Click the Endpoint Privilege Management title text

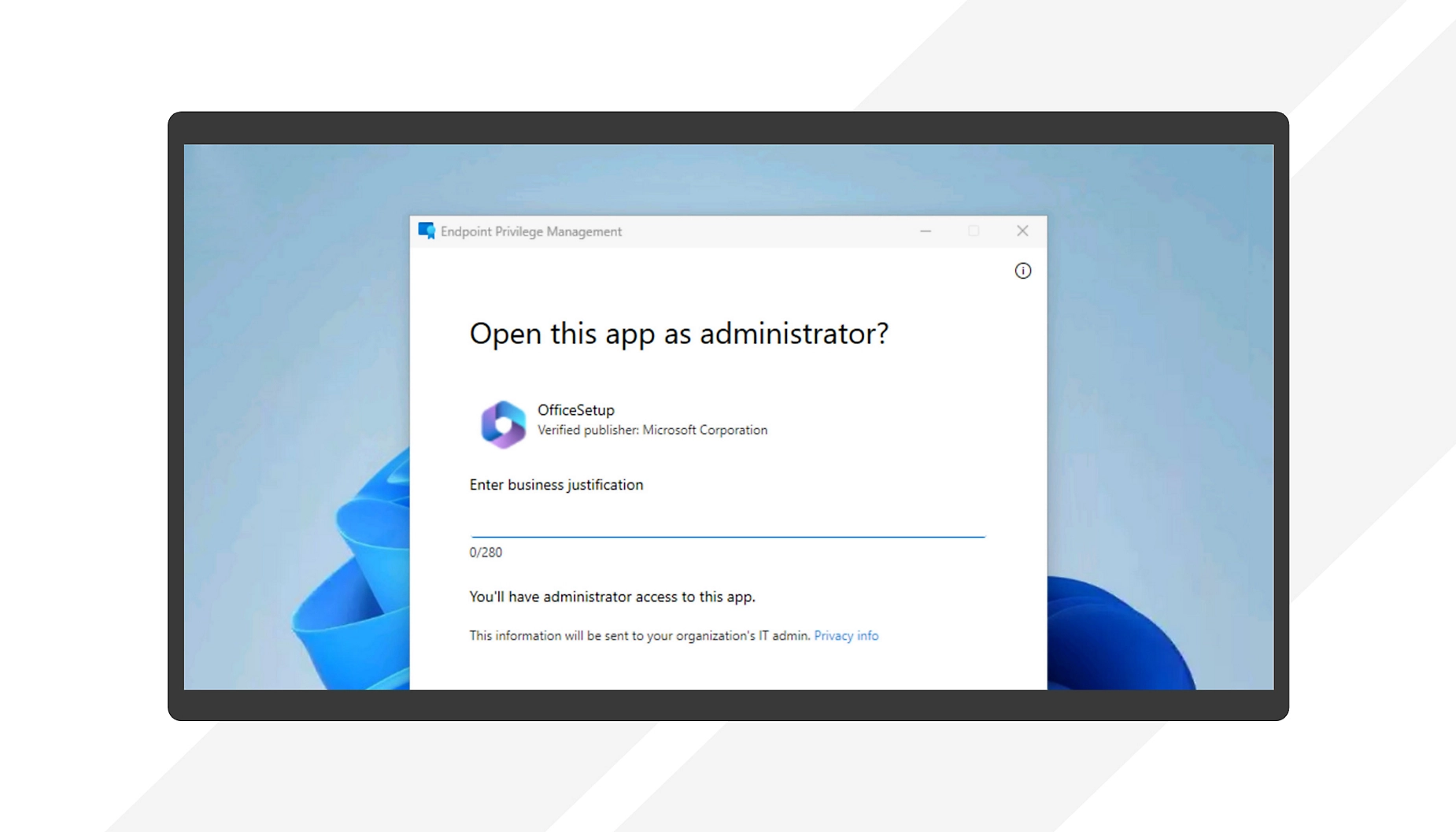(530, 231)
